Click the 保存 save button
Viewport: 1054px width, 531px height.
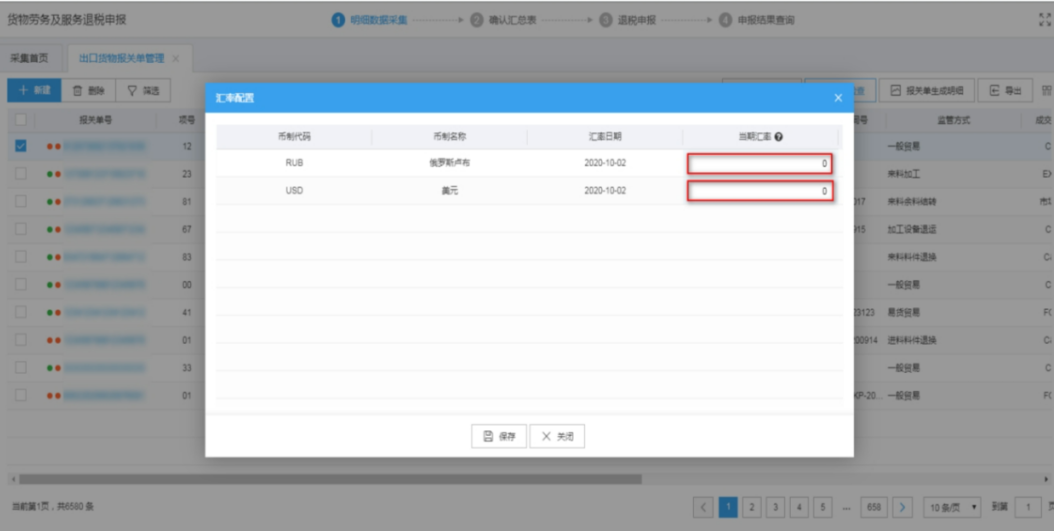[499, 436]
